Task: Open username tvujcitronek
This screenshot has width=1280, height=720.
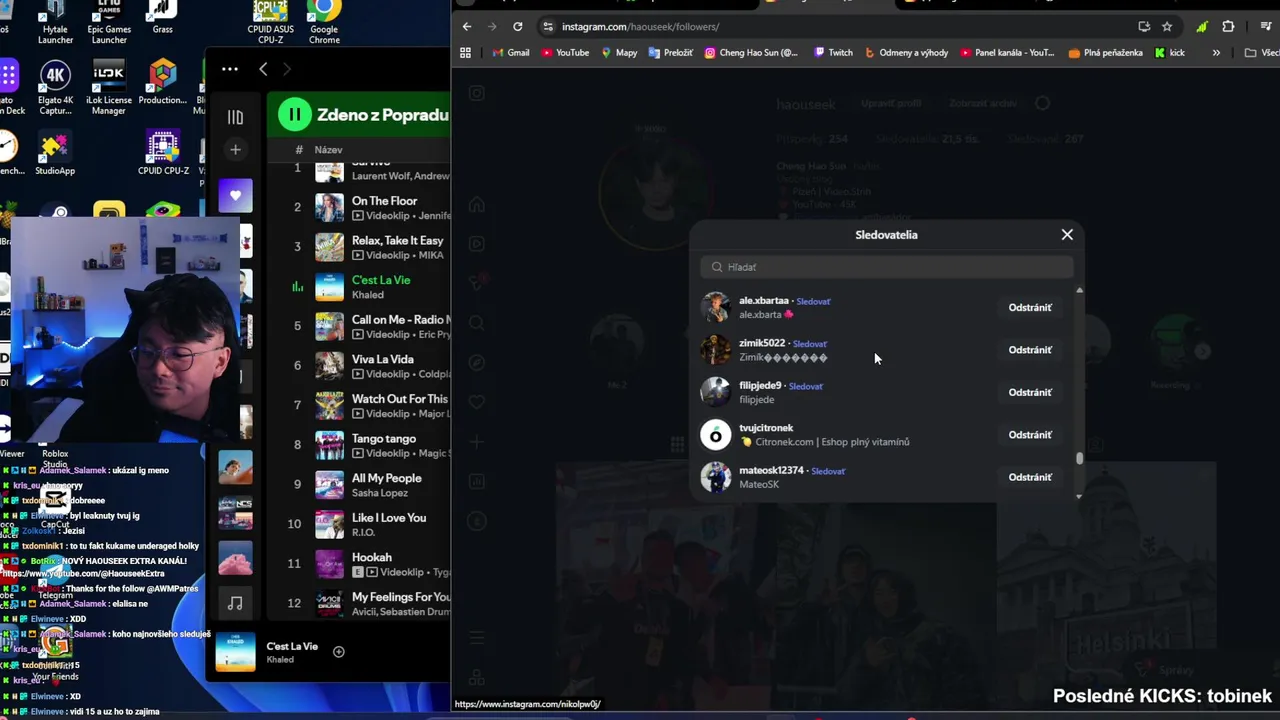Action: click(x=766, y=428)
